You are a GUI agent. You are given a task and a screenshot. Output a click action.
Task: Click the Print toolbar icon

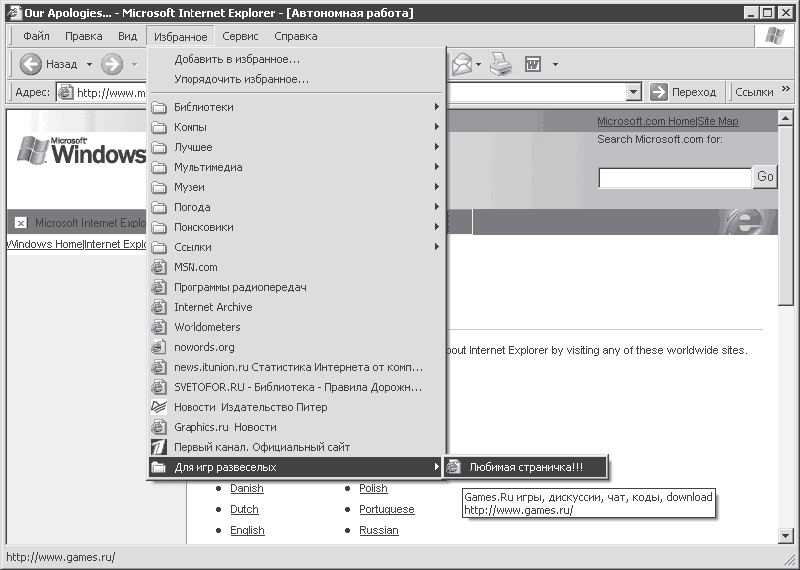click(x=501, y=64)
